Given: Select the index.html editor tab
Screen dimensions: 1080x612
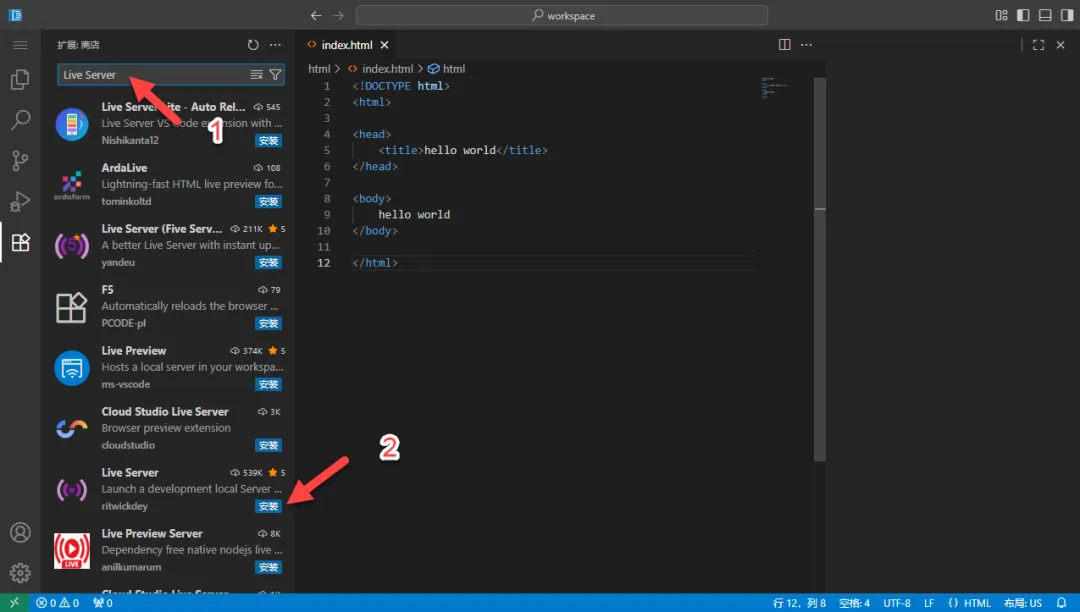Looking at the screenshot, I should tap(345, 45).
